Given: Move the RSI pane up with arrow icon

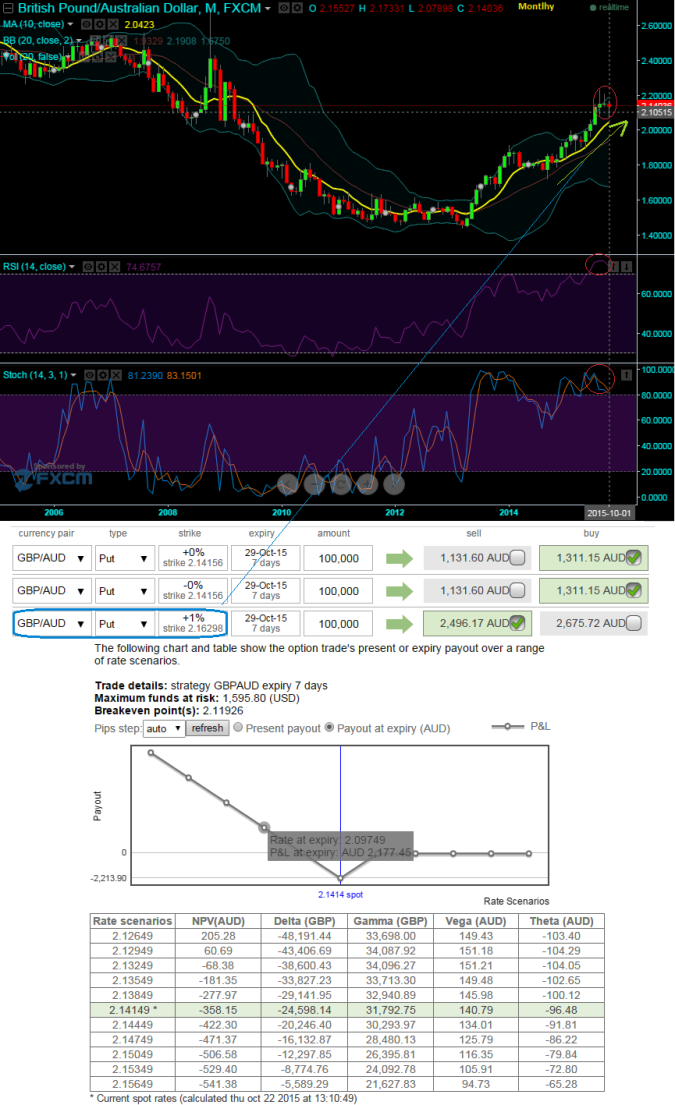Looking at the screenshot, I should point(614,266).
